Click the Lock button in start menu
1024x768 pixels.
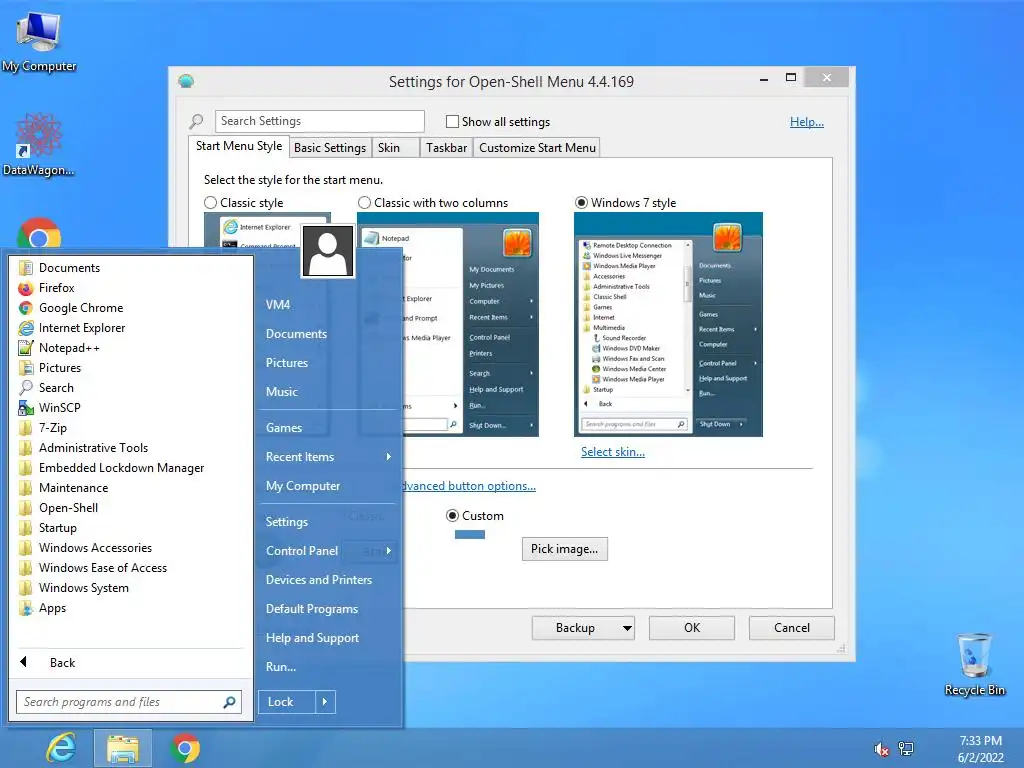tap(287, 702)
